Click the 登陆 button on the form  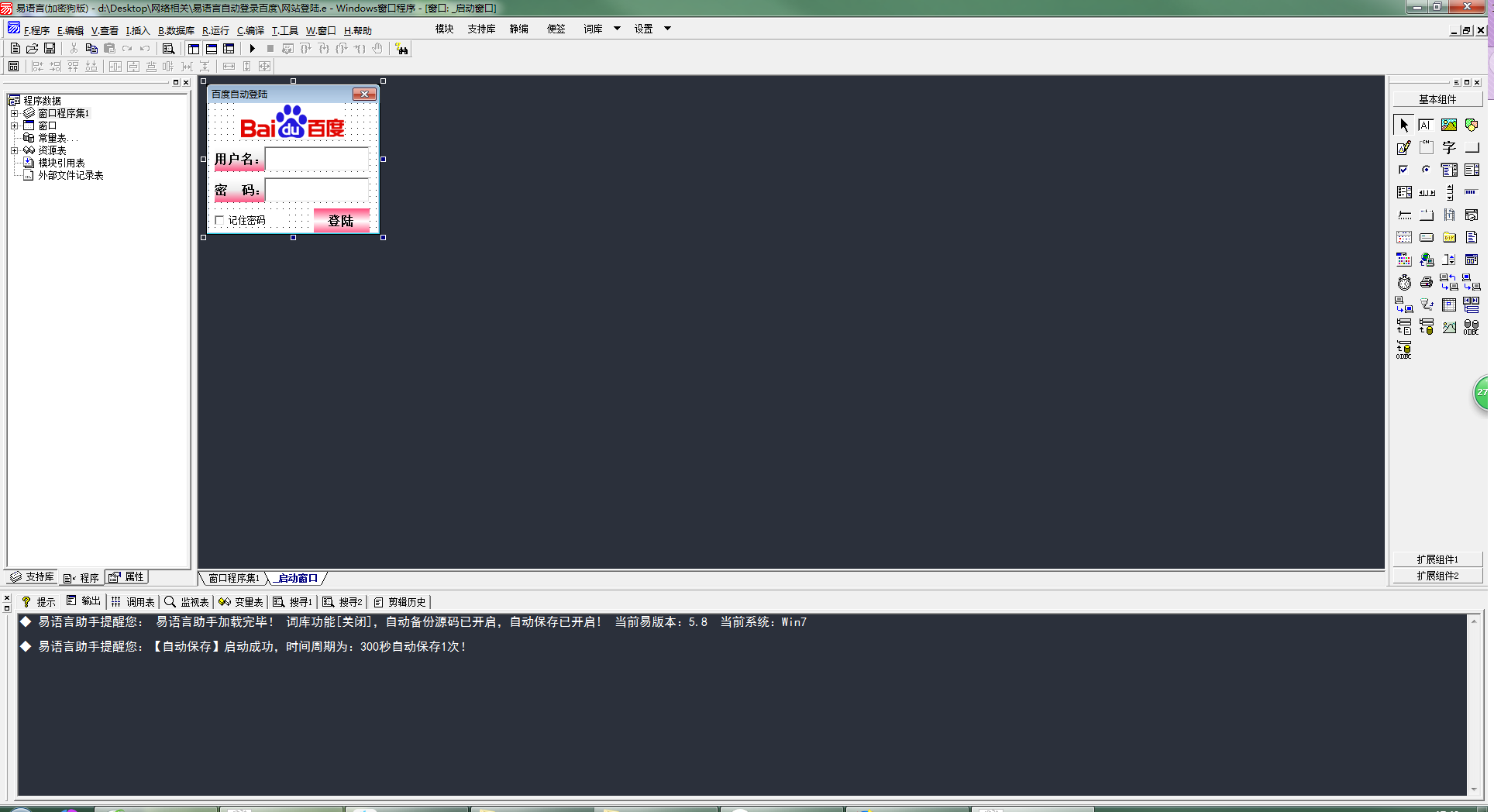click(341, 221)
